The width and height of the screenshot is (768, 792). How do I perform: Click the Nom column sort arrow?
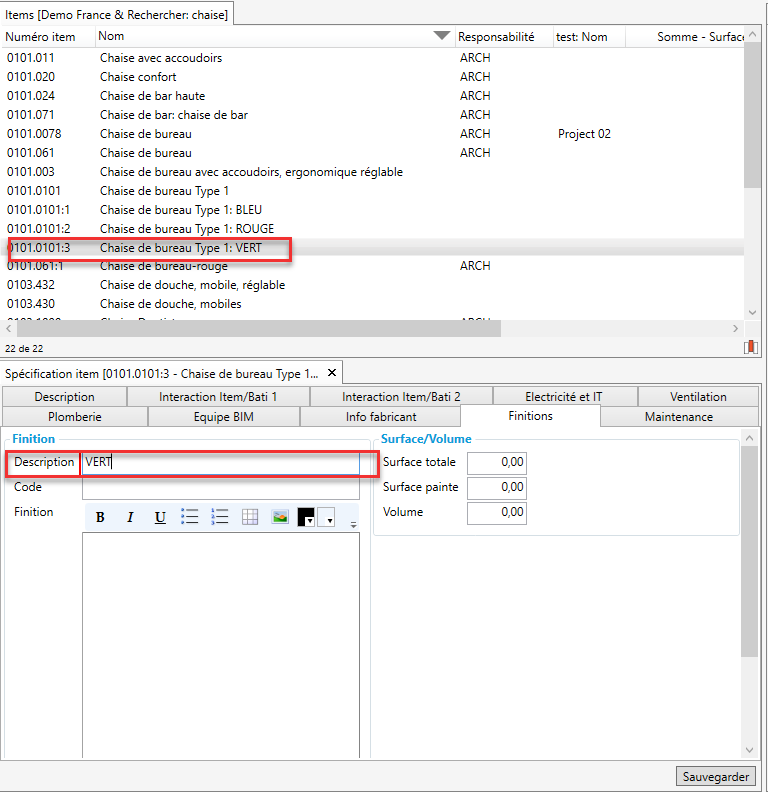(441, 37)
